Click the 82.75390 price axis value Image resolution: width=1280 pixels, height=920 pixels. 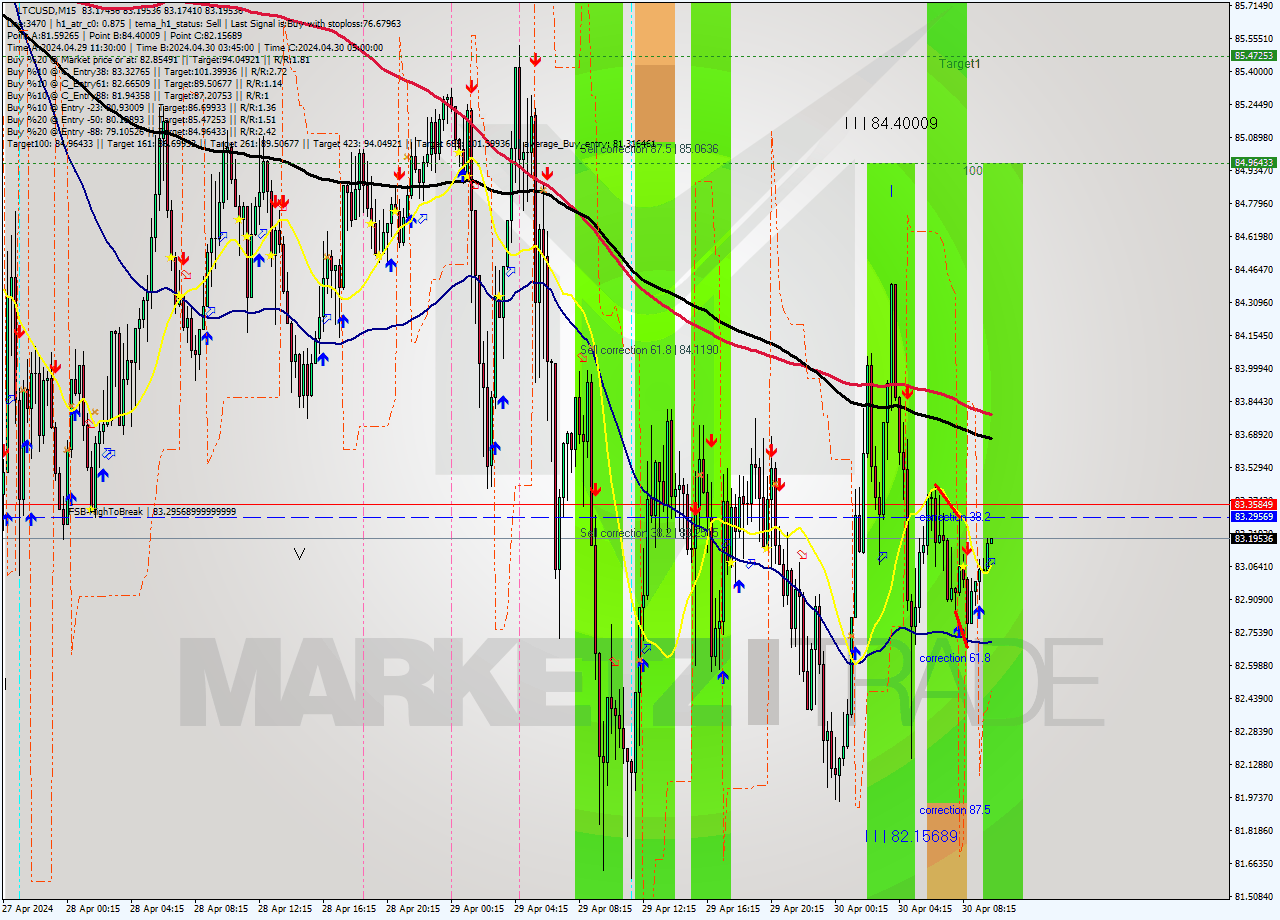(1253, 633)
